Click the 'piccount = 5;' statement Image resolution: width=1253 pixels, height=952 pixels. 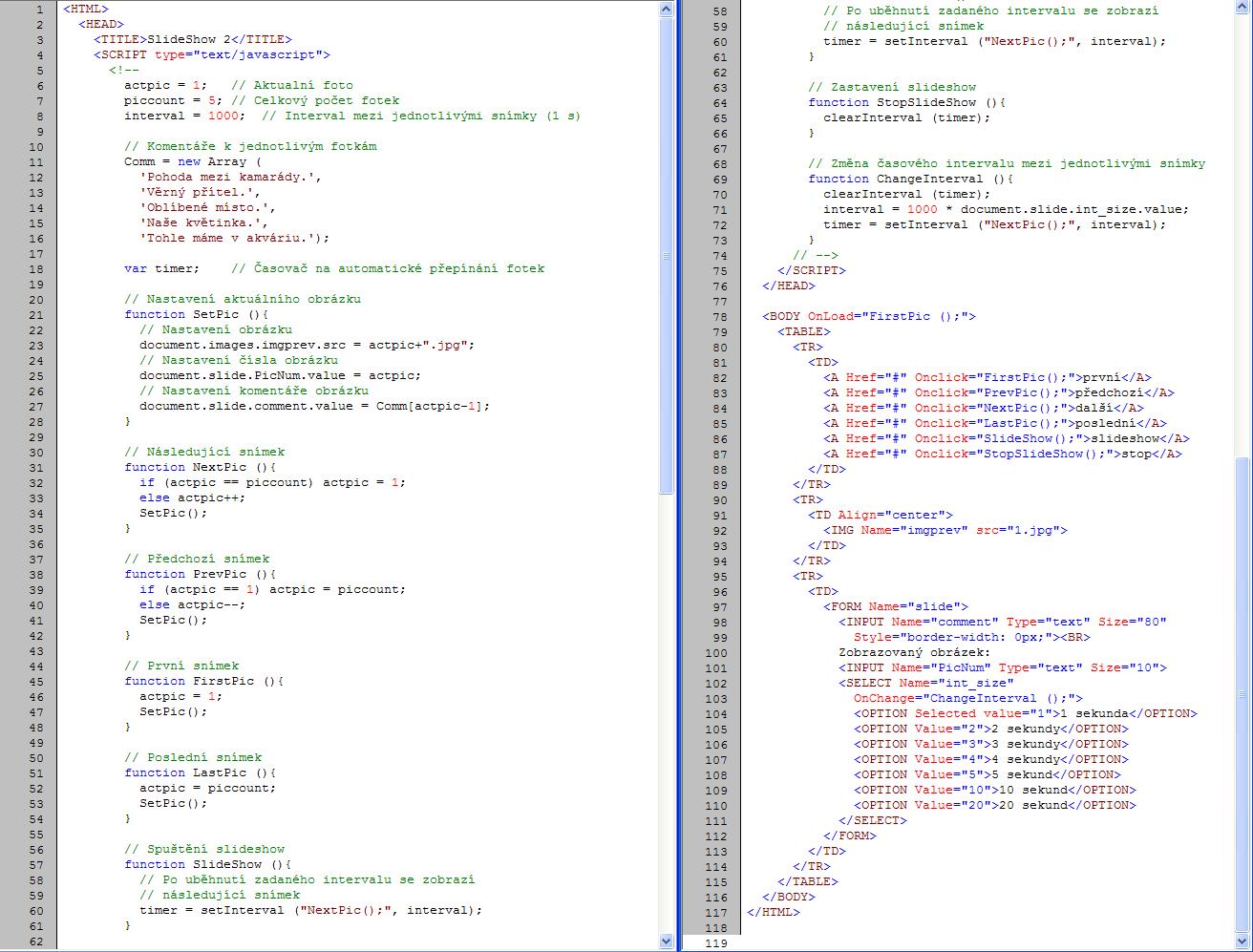click(173, 100)
